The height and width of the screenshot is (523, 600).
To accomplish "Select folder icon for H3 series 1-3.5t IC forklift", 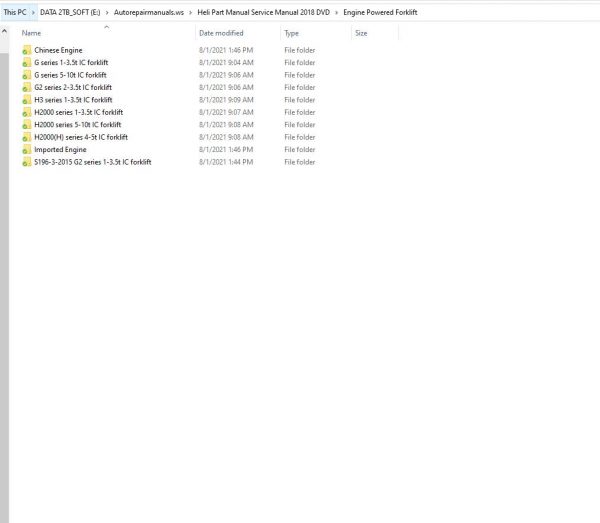I will pyautogui.click(x=26, y=100).
